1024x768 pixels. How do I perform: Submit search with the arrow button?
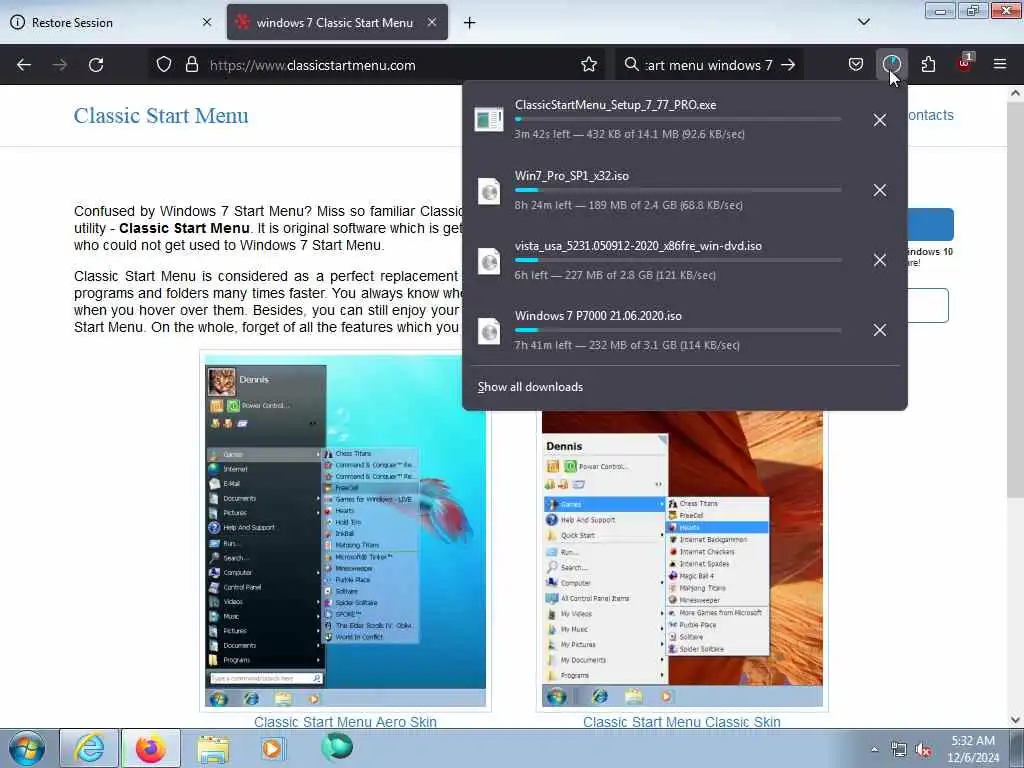tap(788, 65)
